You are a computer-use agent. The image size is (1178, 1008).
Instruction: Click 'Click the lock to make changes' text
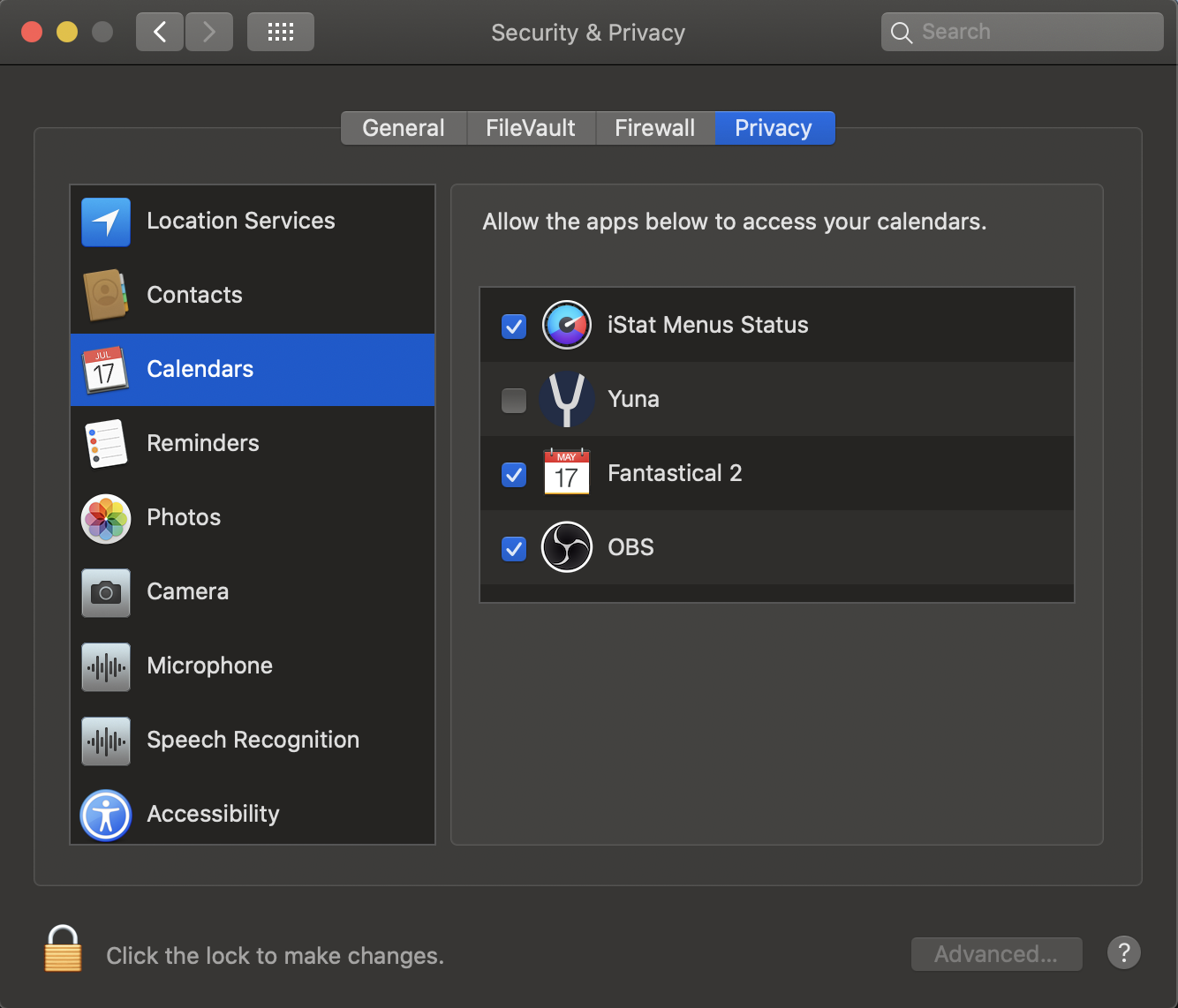coord(275,956)
